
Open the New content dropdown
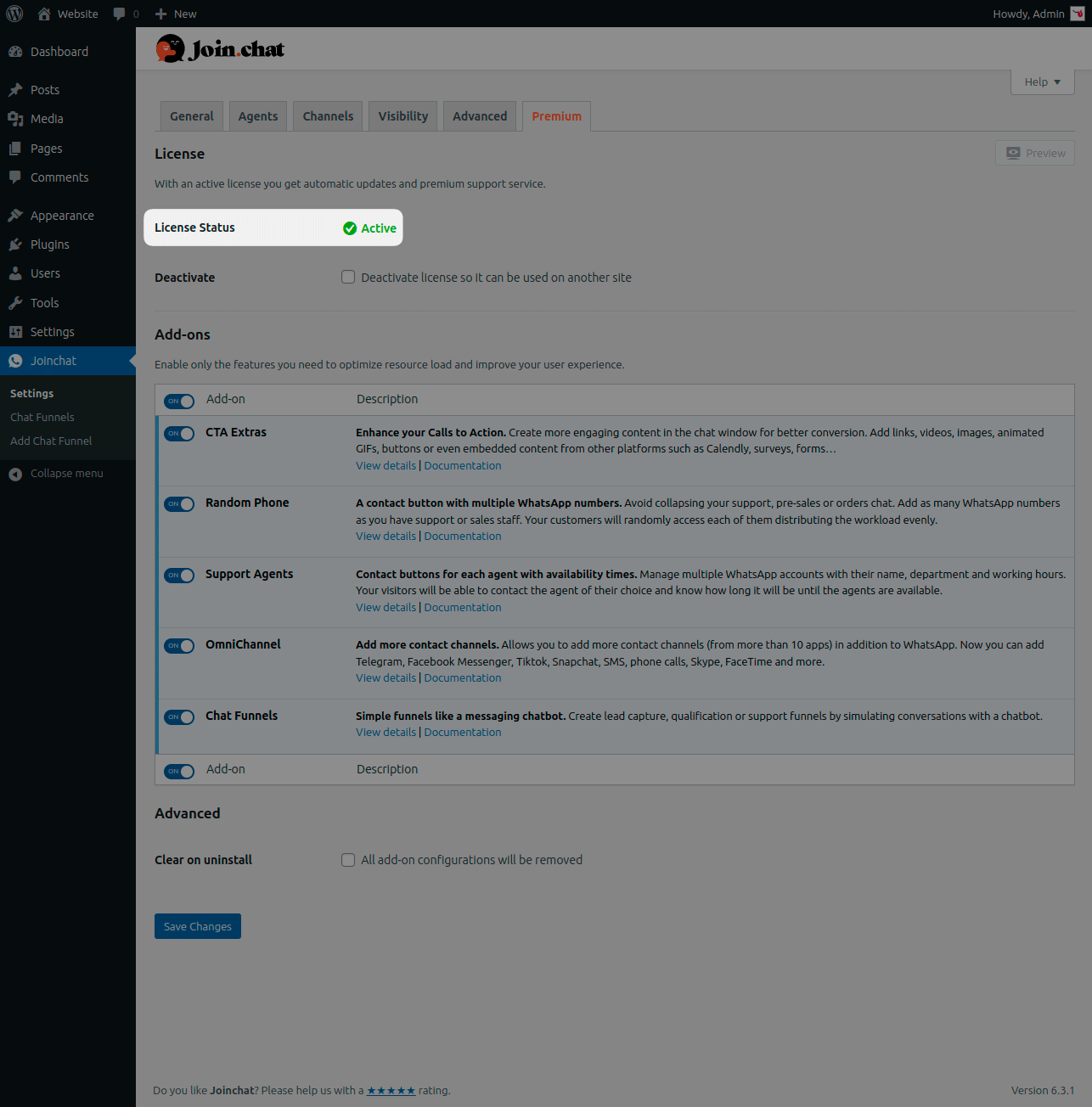(x=176, y=14)
